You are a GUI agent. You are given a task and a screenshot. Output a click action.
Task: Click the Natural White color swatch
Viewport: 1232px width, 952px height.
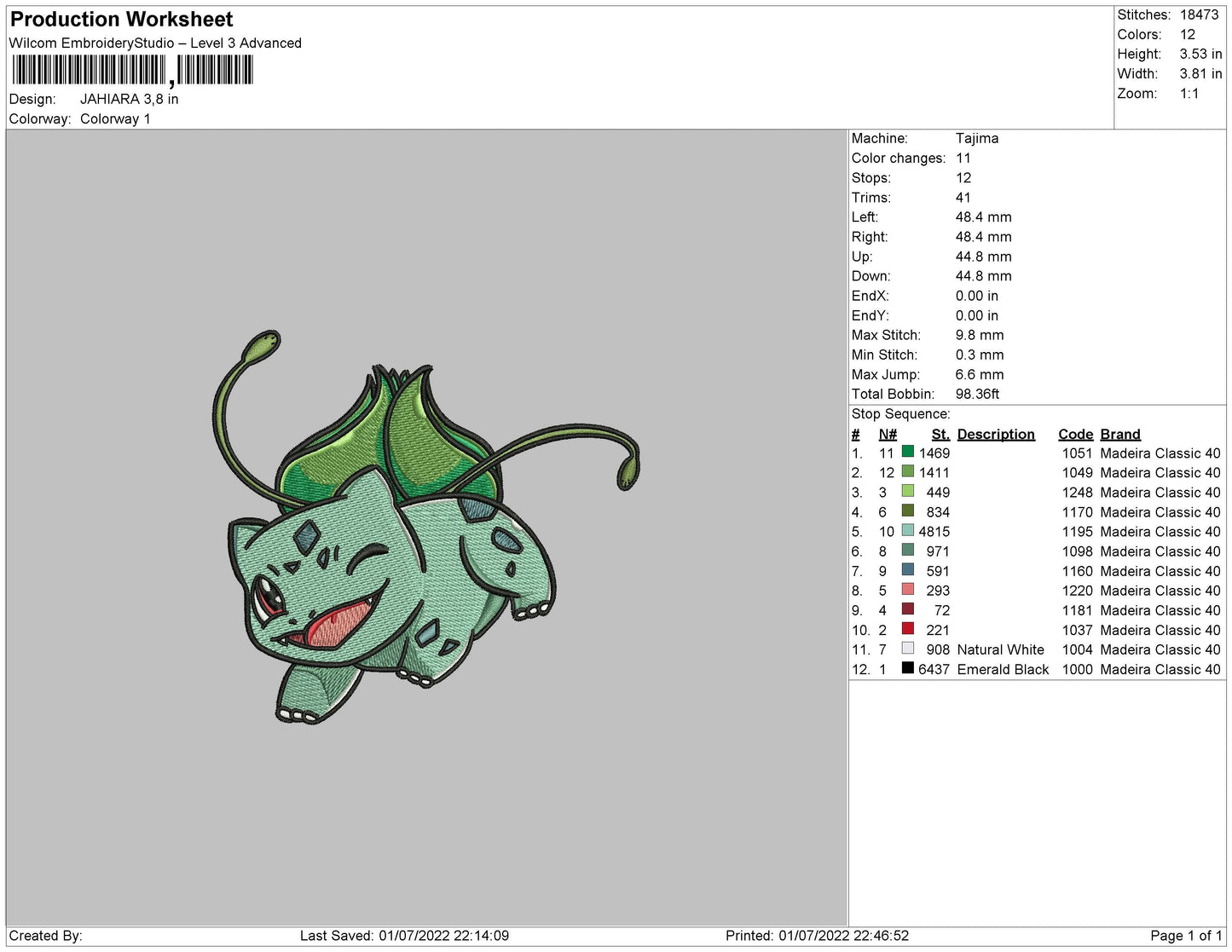pos(908,649)
